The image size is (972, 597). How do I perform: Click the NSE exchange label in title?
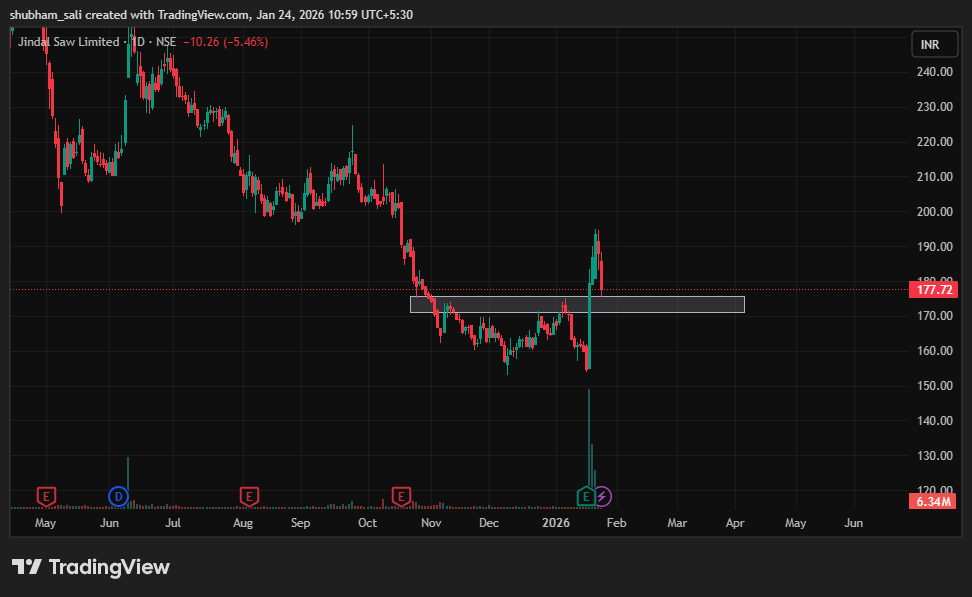(x=166, y=42)
